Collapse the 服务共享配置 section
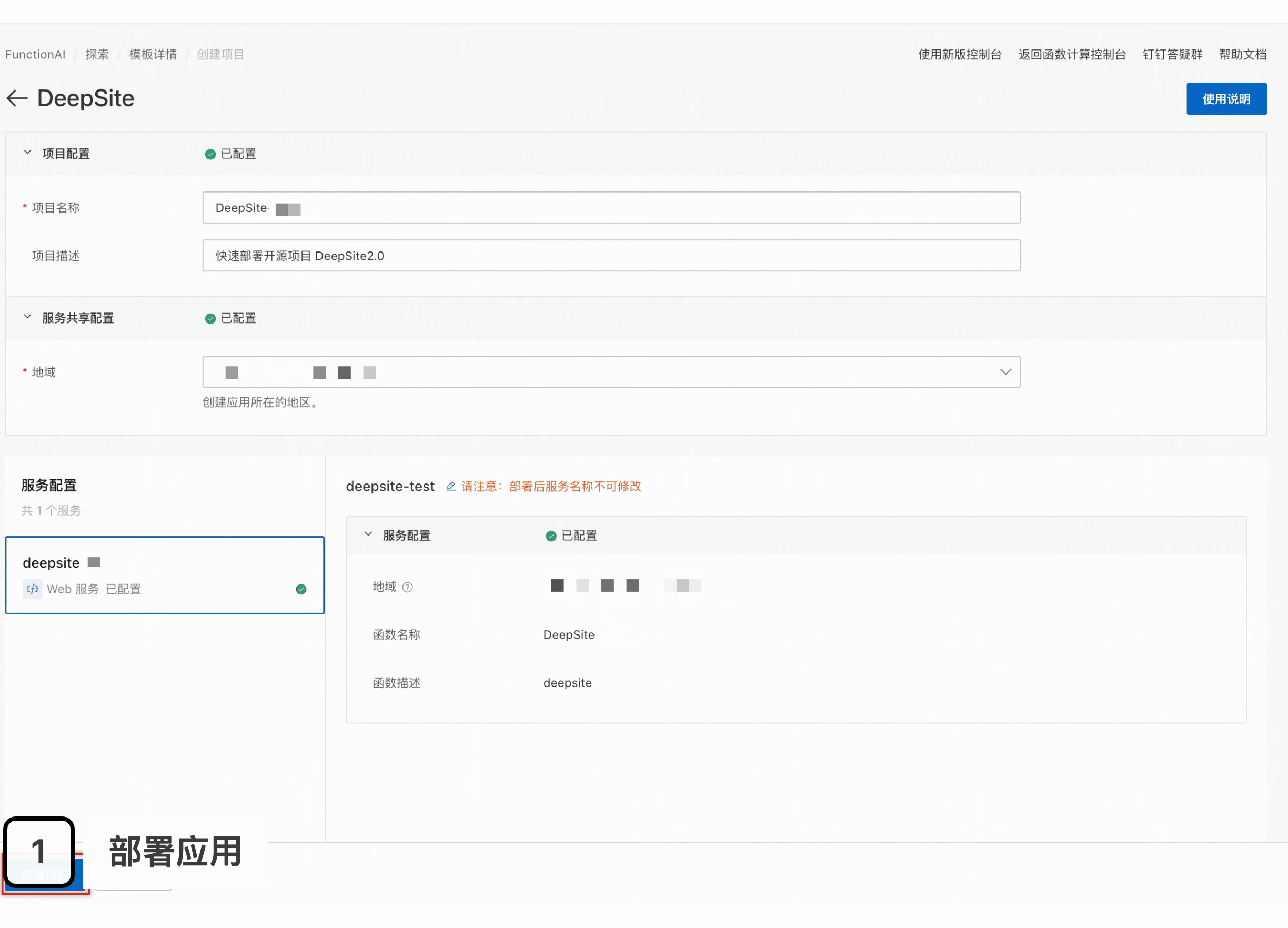Viewport: 1288px width, 928px height. tap(27, 317)
